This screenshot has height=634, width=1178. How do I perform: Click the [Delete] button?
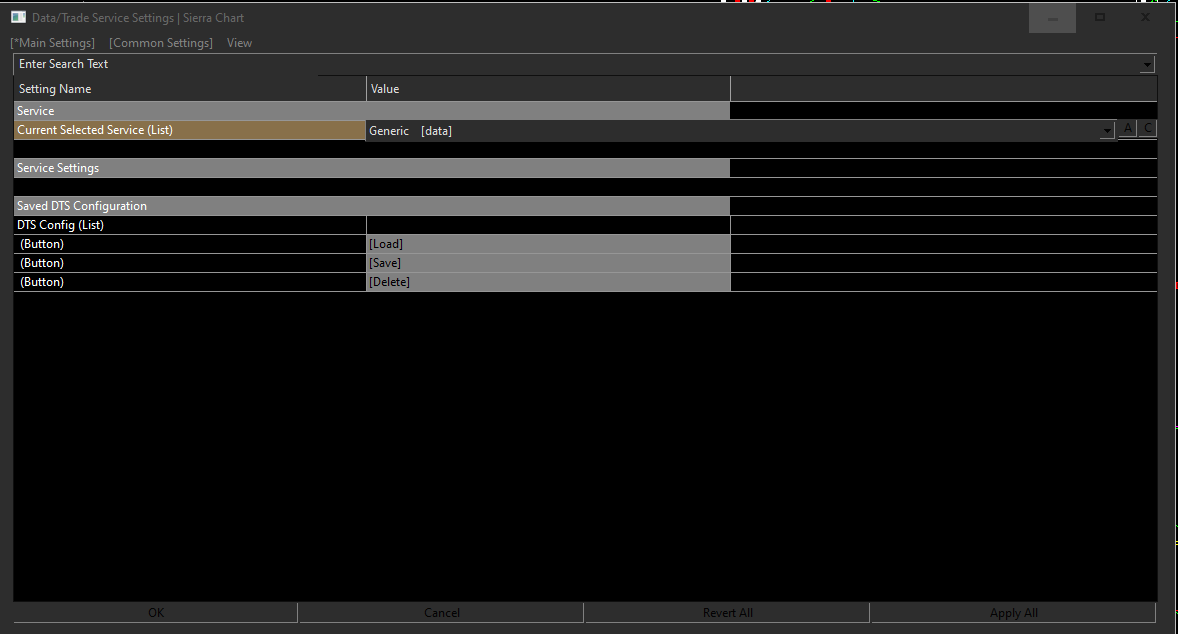click(548, 282)
